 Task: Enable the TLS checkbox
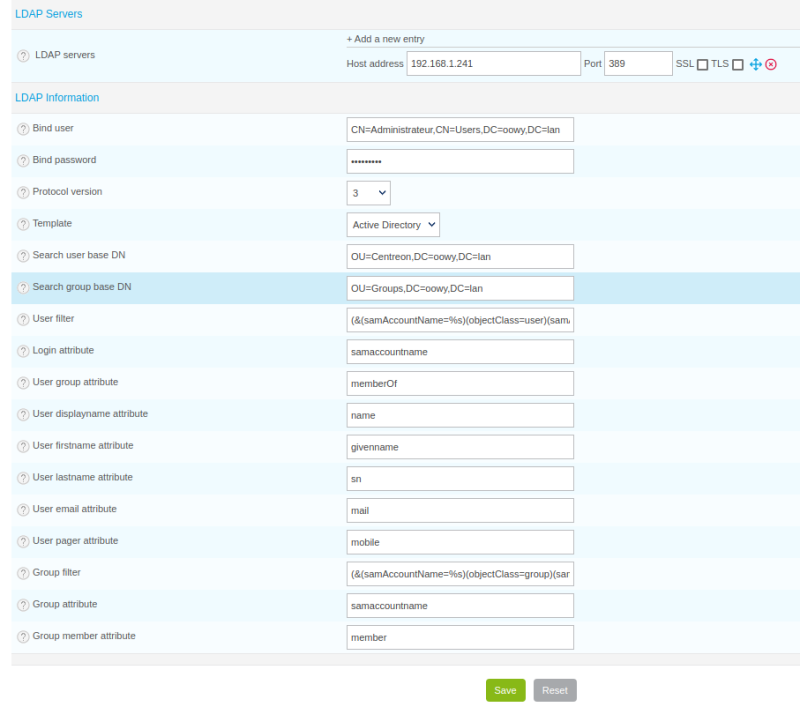[738, 65]
